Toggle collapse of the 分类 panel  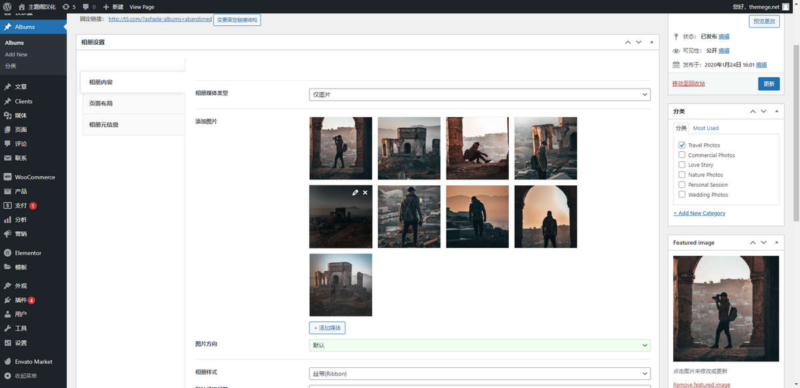point(777,111)
